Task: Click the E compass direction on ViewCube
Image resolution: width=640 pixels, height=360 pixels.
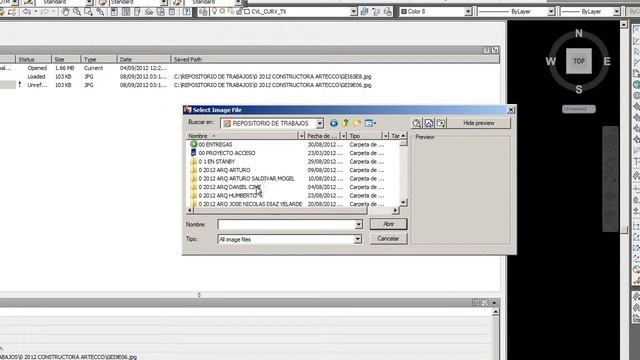Action: (607, 61)
